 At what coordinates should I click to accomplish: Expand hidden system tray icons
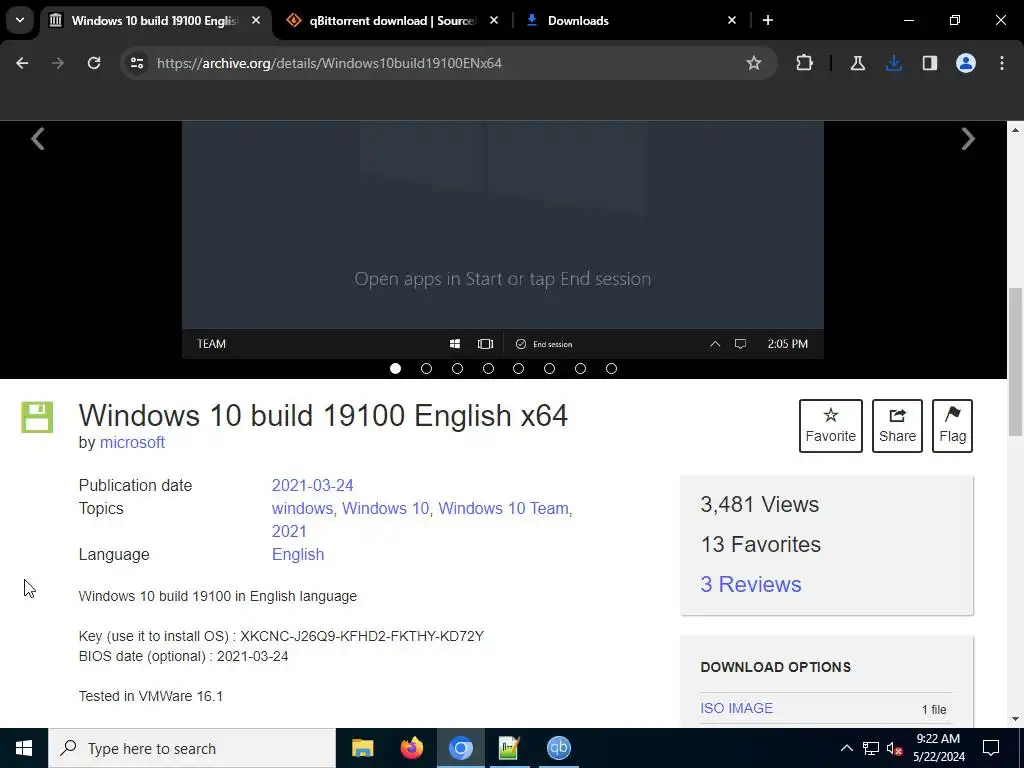[846, 748]
